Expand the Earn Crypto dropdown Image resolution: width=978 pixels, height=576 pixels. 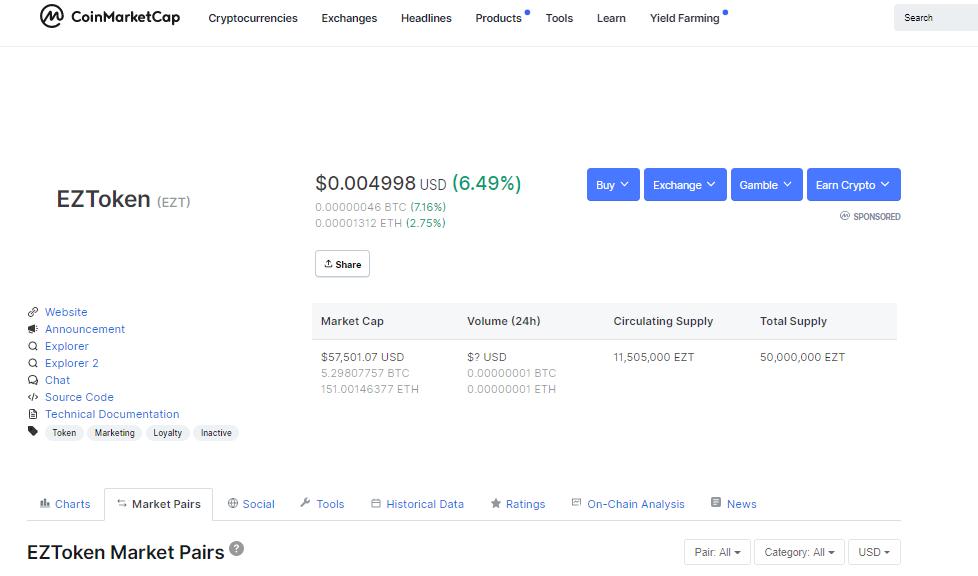853,185
